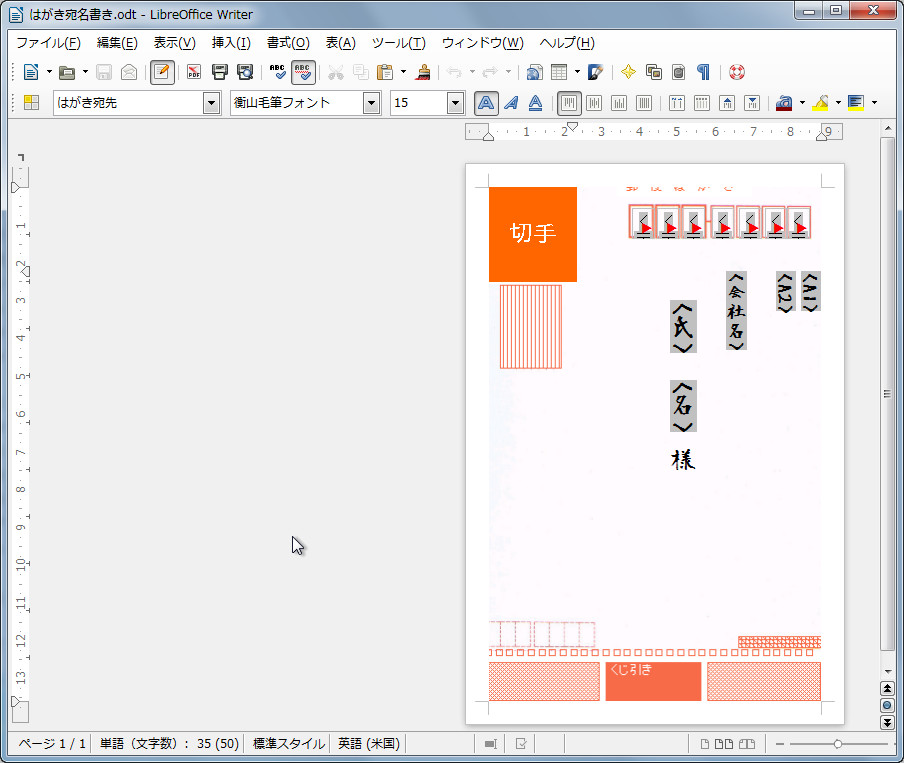Open the ウィンドウ(W) menu
The height and width of the screenshot is (763, 904).
coord(483,43)
